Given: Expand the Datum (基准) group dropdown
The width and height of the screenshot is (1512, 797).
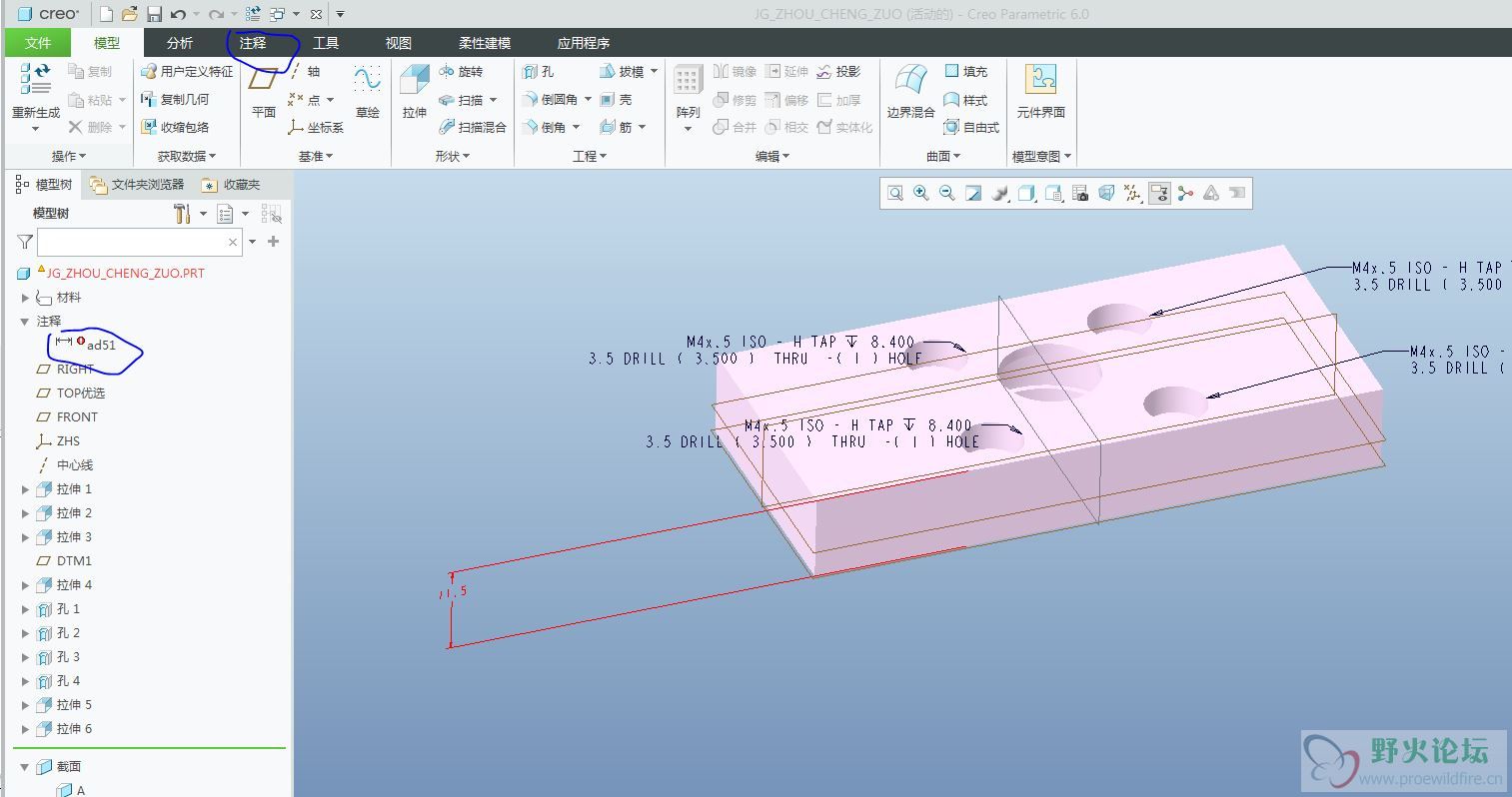Looking at the screenshot, I should pyautogui.click(x=316, y=157).
